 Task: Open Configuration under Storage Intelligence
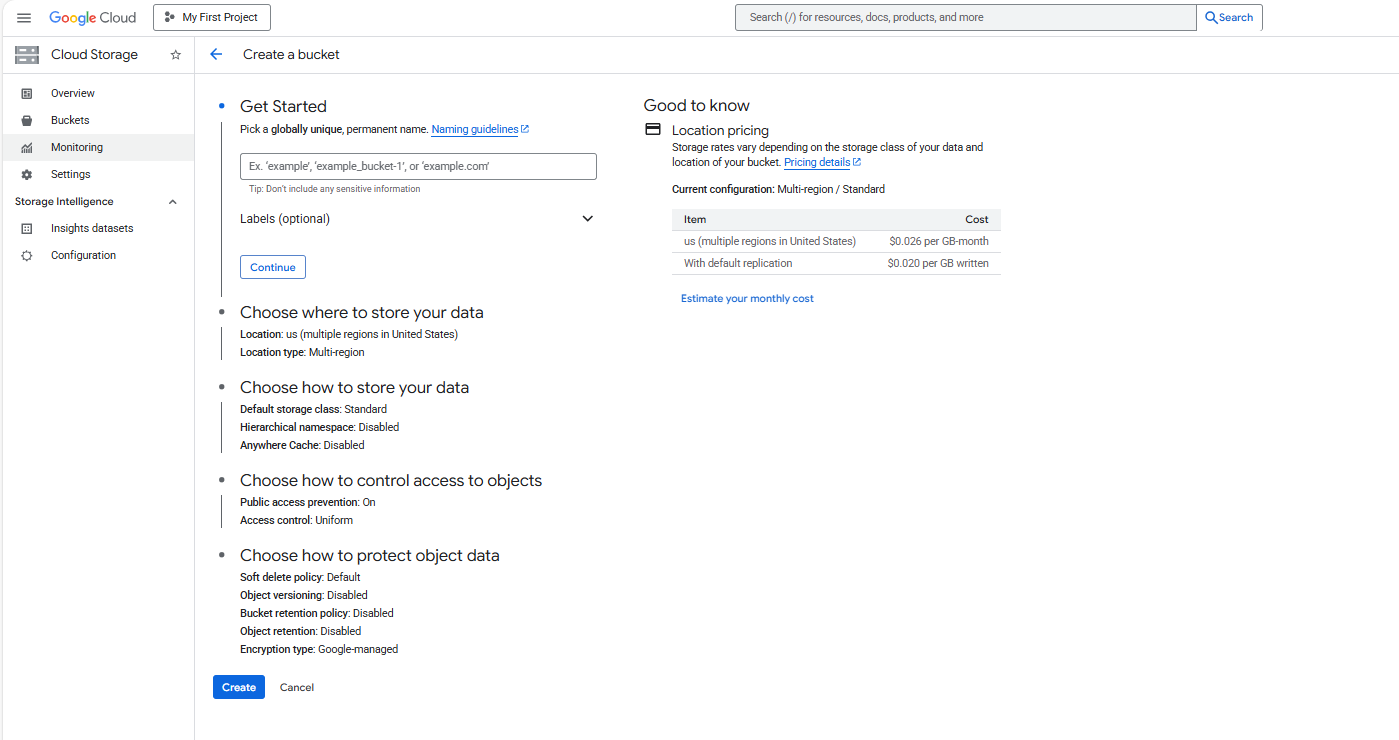[84, 255]
